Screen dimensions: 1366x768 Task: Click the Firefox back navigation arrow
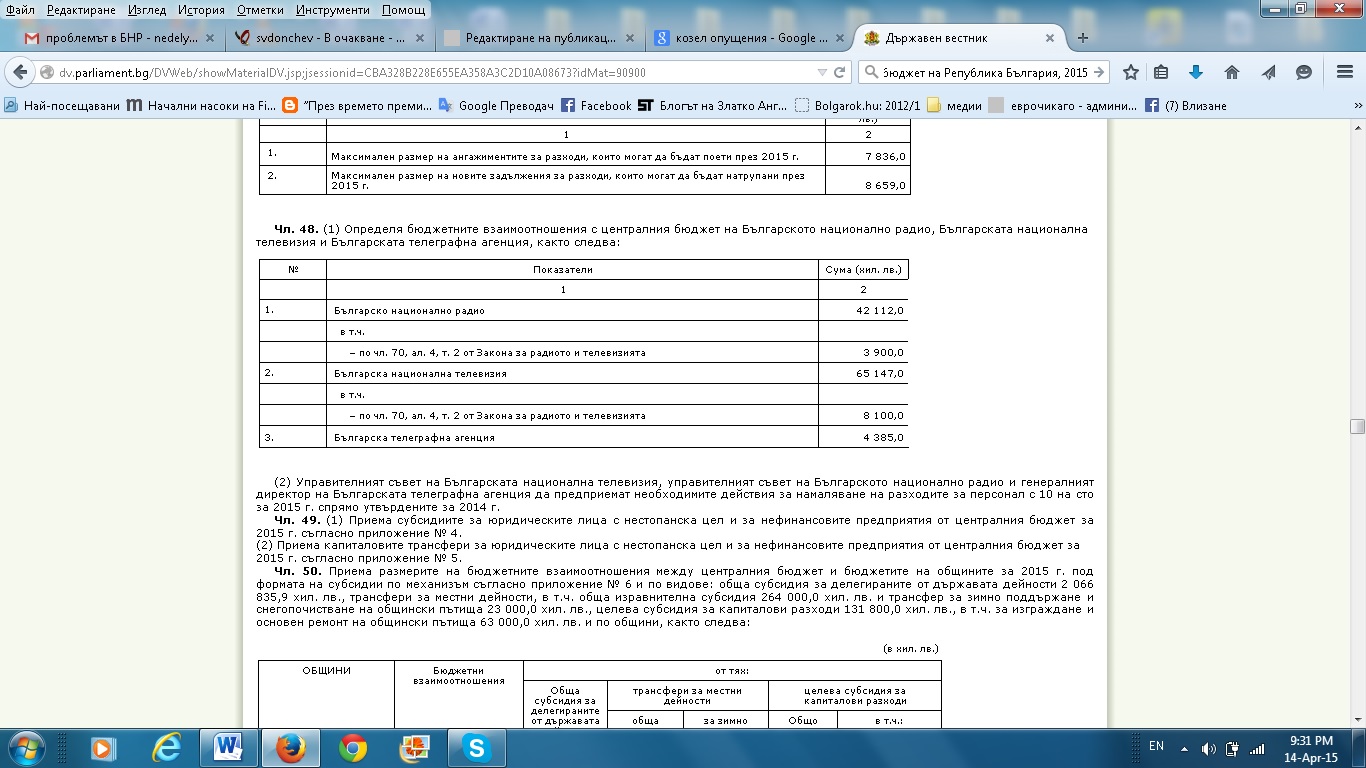coord(20,73)
